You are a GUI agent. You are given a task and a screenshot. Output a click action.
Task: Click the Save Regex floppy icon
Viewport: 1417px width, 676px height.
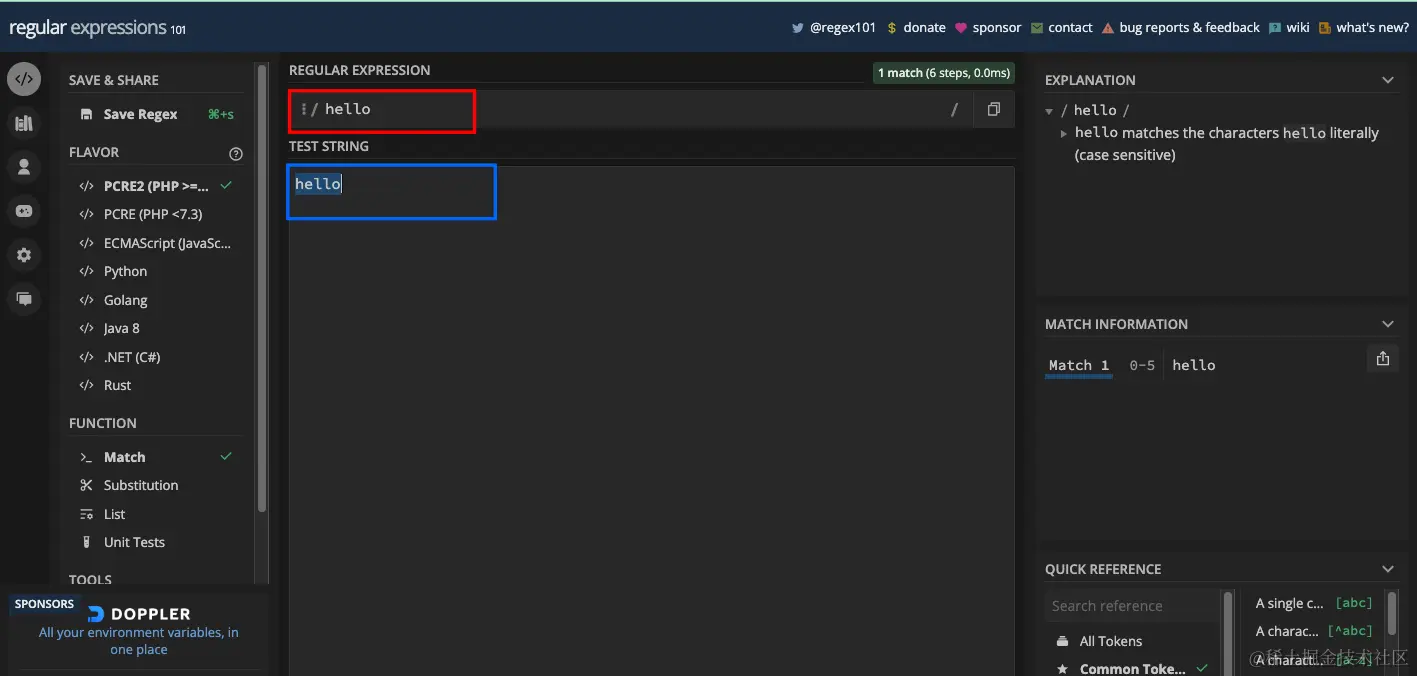pos(86,114)
